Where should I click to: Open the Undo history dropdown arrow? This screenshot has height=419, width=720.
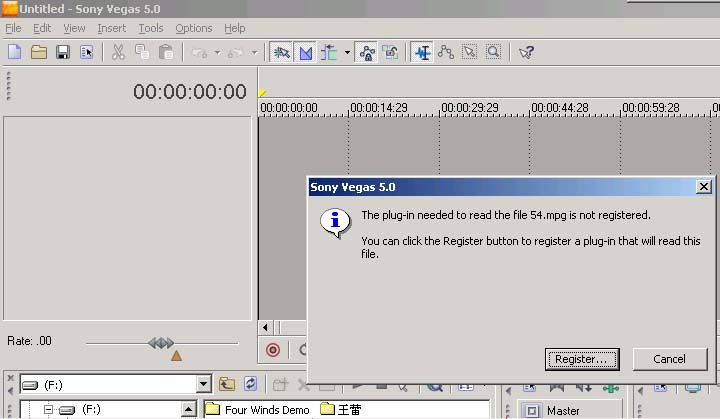[217, 53]
